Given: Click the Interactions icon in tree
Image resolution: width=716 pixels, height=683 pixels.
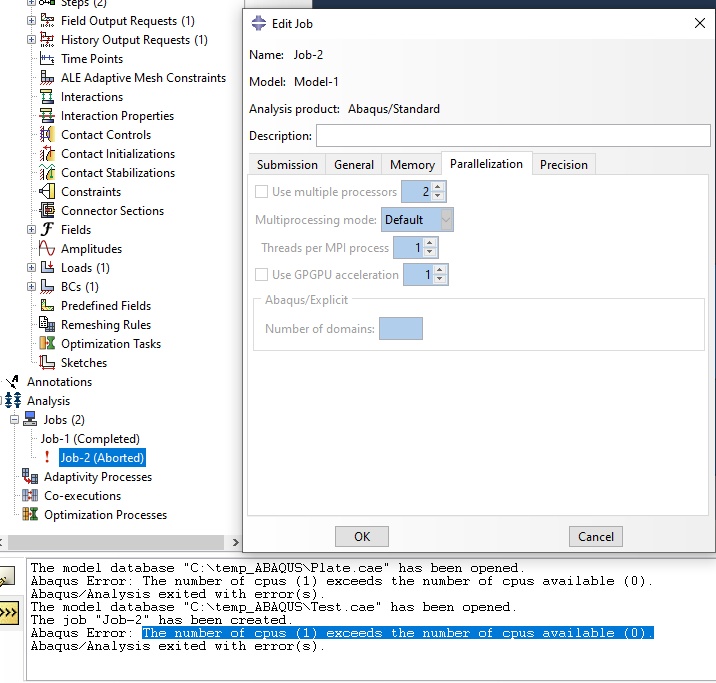Looking at the screenshot, I should pyautogui.click(x=47, y=97).
